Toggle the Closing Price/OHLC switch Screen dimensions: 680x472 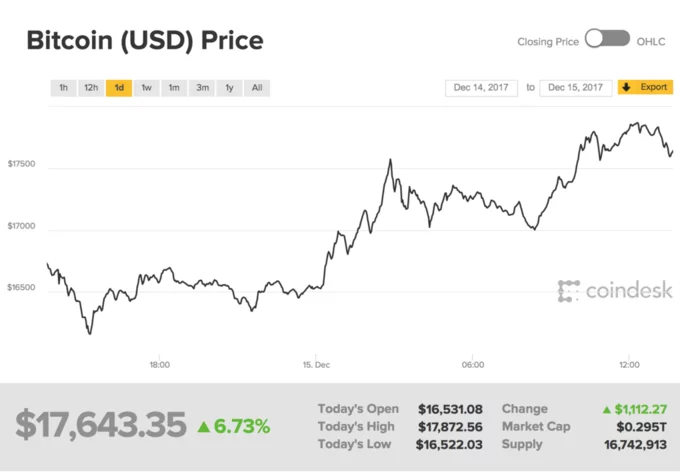point(607,40)
